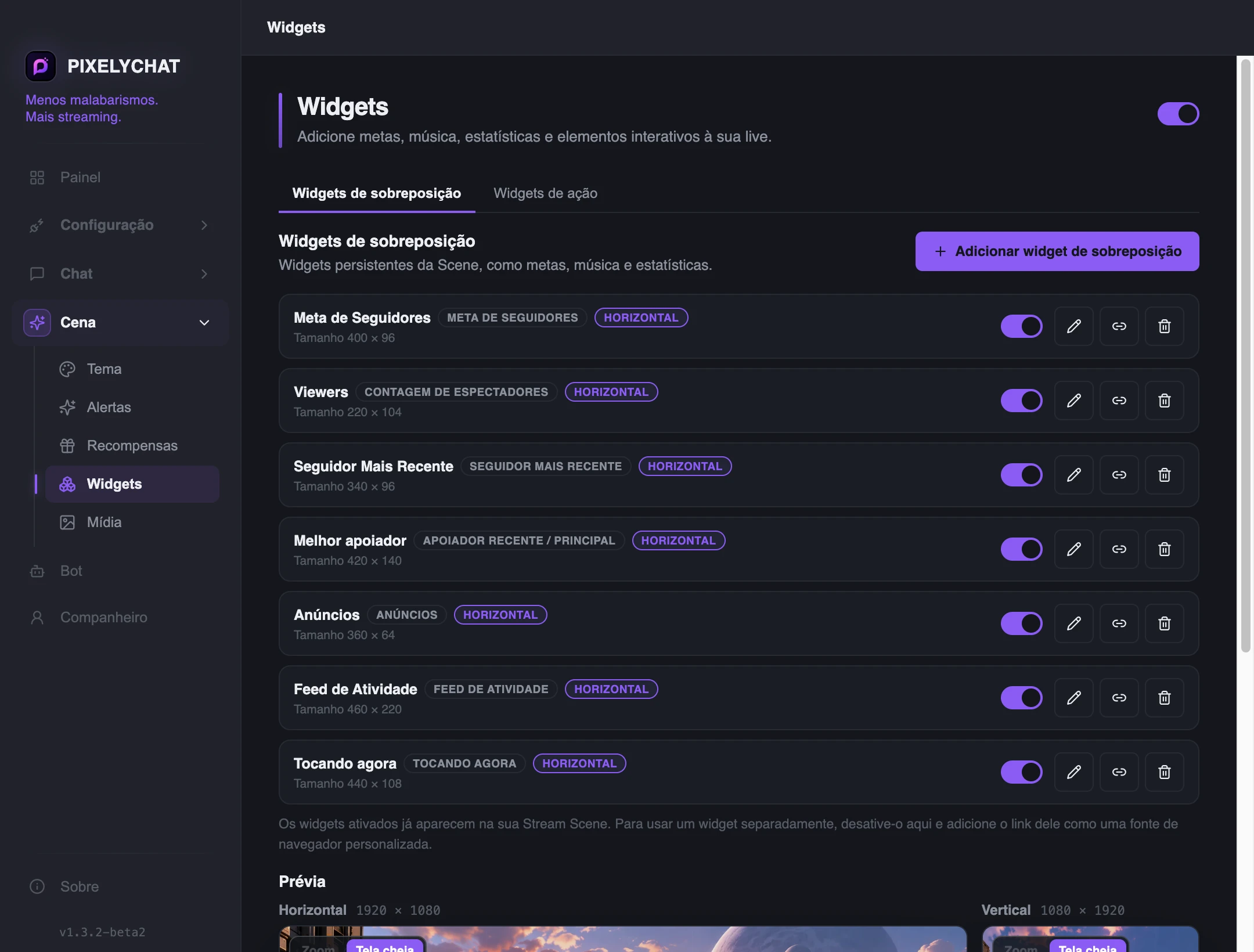The height and width of the screenshot is (952, 1254).
Task: Delete the Anúncios widget
Action: [x=1164, y=623]
